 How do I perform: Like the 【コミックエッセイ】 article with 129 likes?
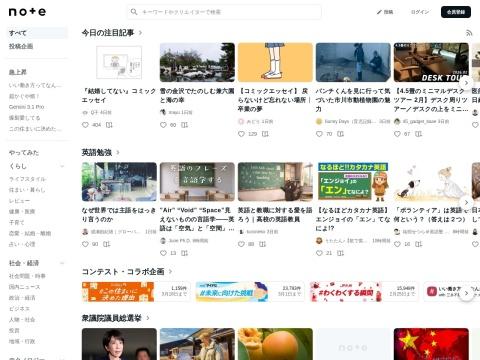point(241,134)
